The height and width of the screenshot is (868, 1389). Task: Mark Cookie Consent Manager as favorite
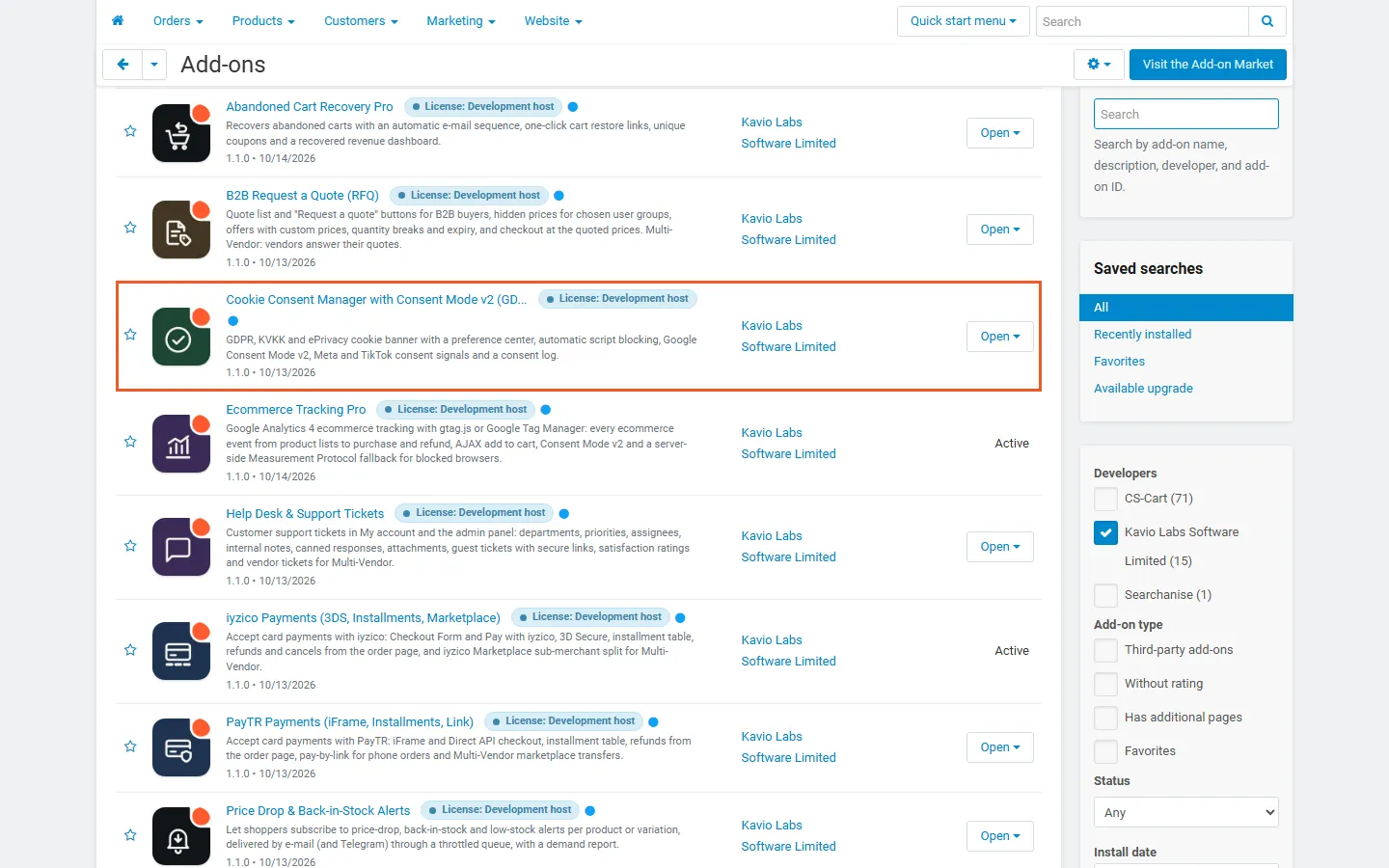130,335
